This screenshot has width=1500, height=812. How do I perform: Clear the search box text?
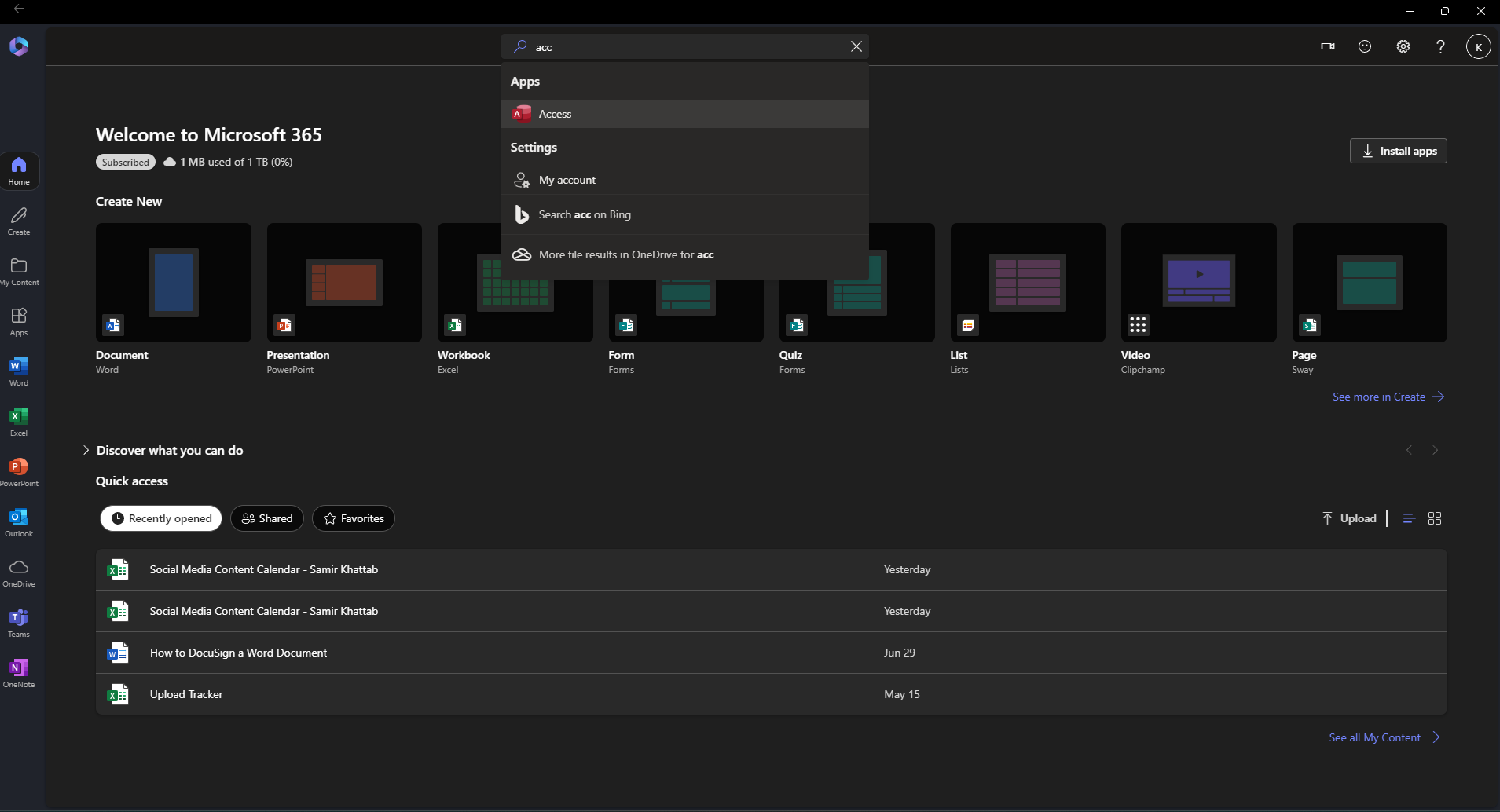click(856, 46)
